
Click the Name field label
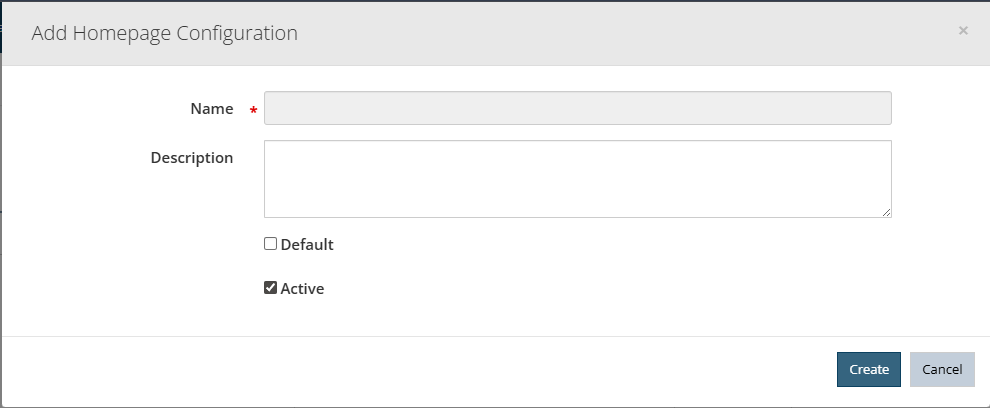pyautogui.click(x=212, y=109)
